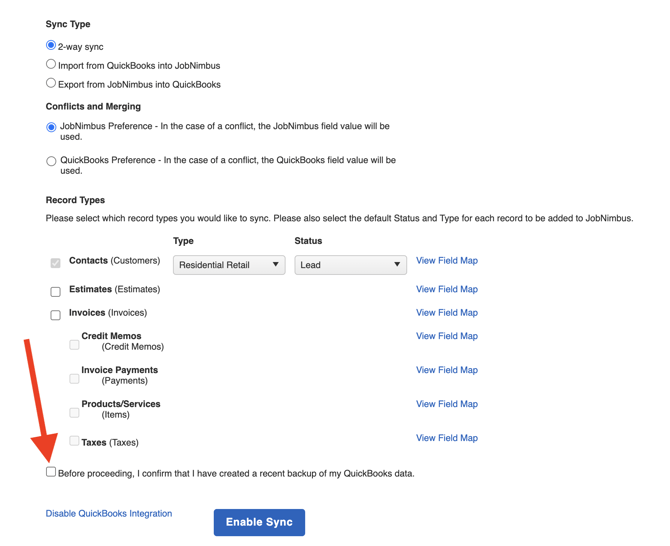670x546 pixels.
Task: Click the Type column header
Action: click(183, 241)
